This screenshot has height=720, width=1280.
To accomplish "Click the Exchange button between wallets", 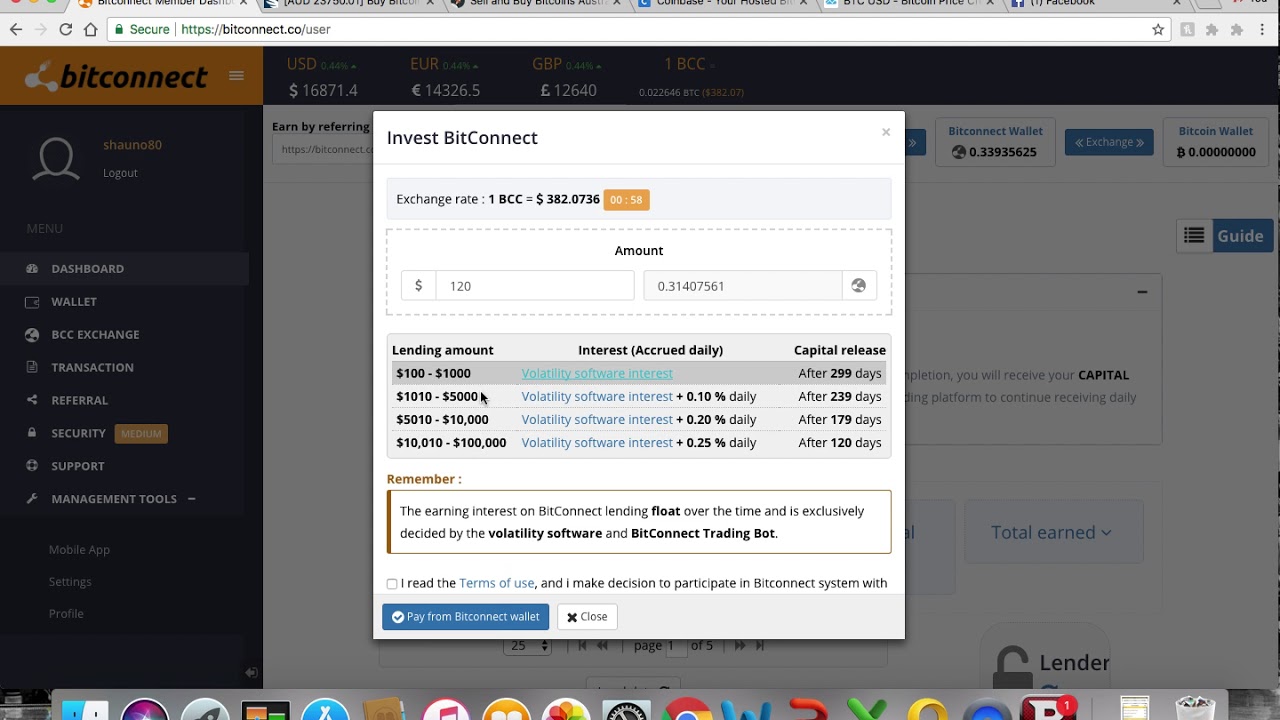I will [1109, 142].
